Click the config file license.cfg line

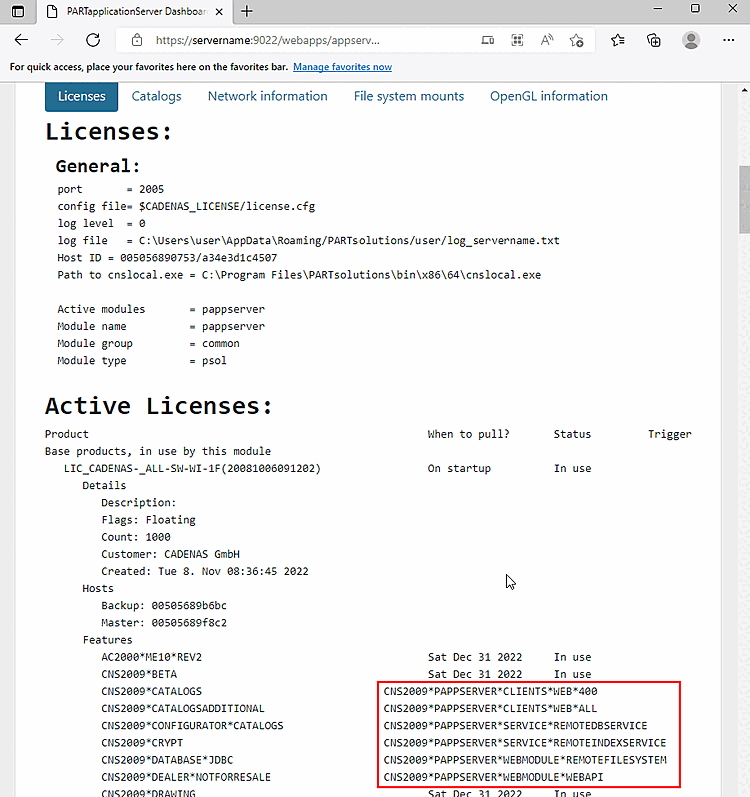tap(186, 206)
